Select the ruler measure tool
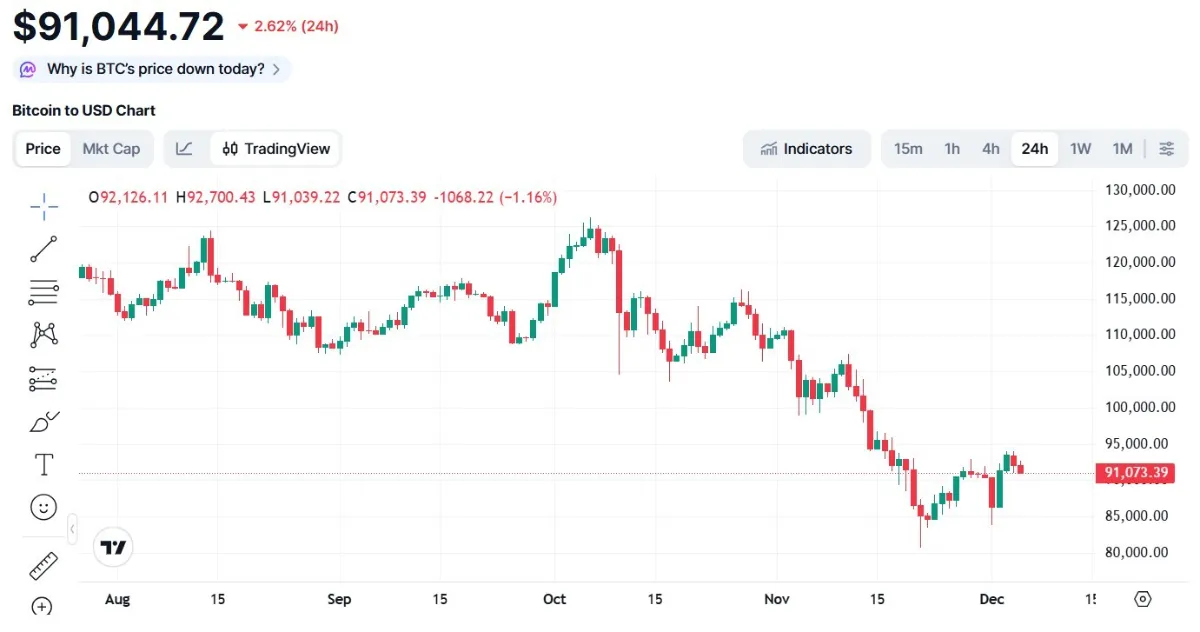The width and height of the screenshot is (1200, 632). (44, 567)
